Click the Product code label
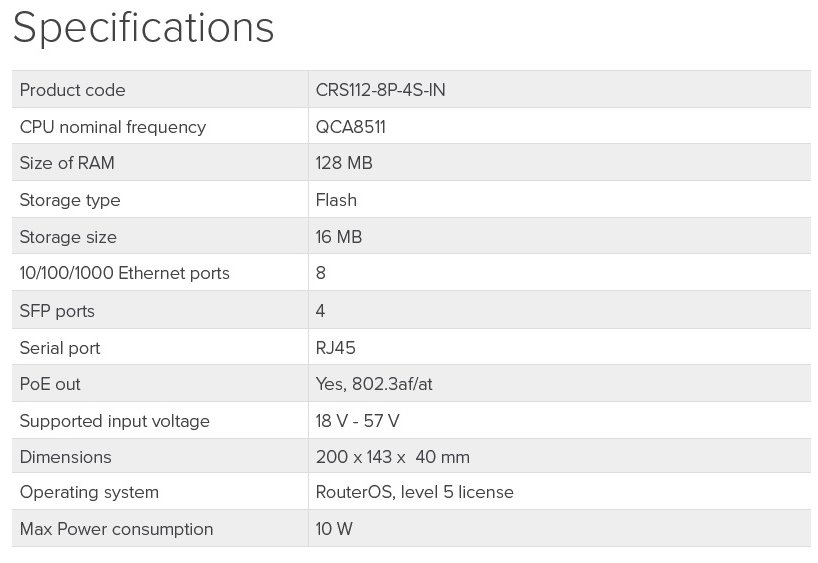This screenshot has height=563, width=818. click(x=72, y=90)
